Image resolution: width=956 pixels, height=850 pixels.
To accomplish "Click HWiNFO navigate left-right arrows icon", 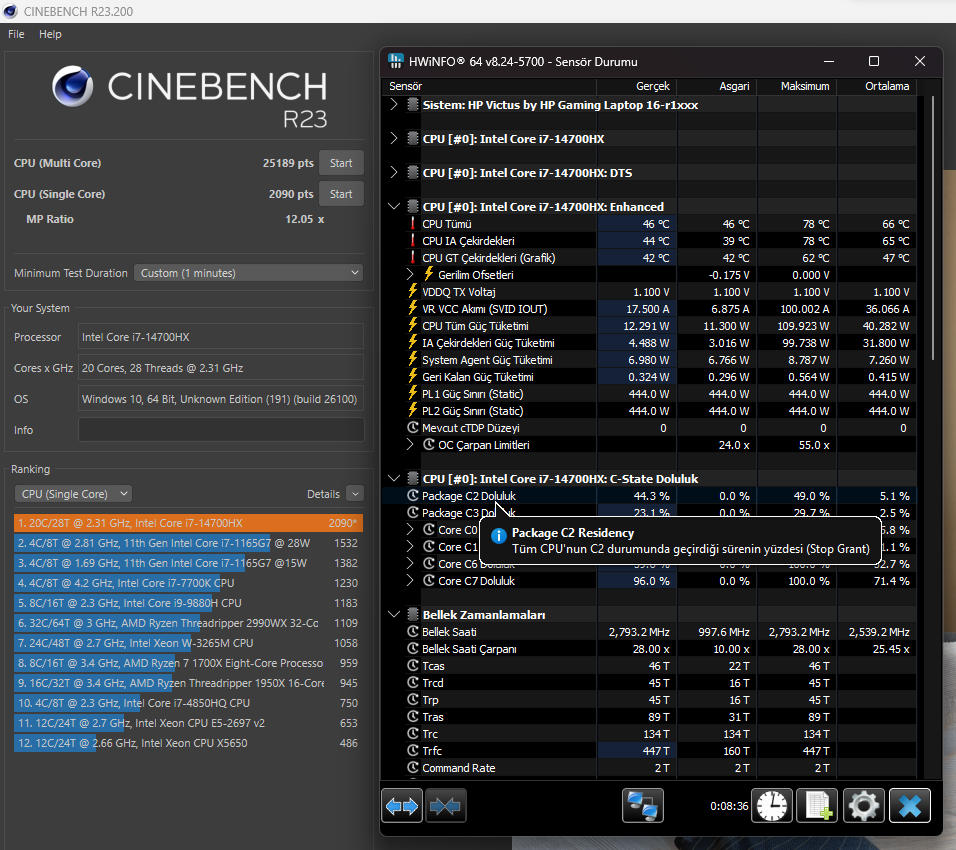I will (x=402, y=806).
